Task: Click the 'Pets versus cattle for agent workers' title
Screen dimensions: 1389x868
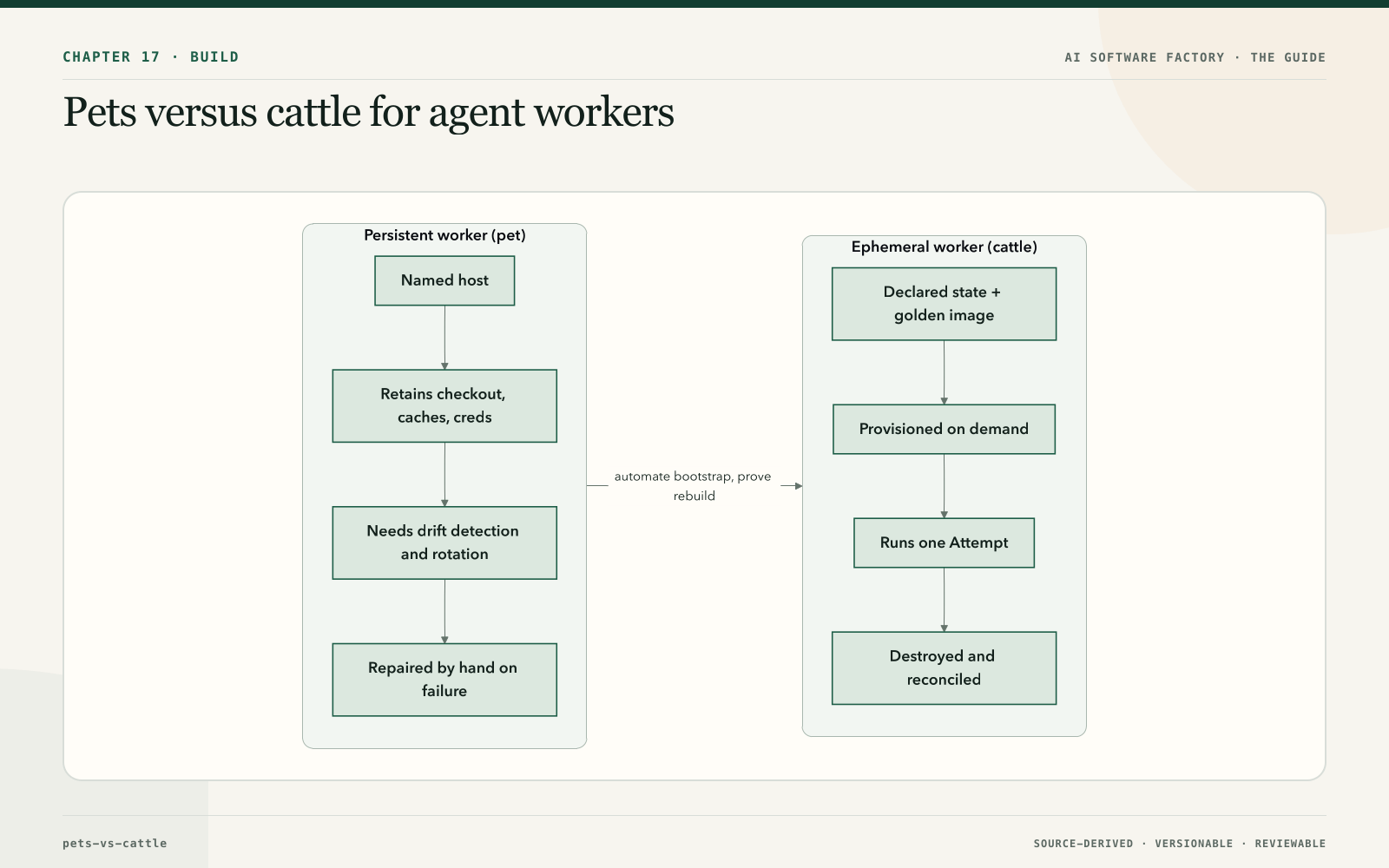Action: pyautogui.click(x=369, y=113)
